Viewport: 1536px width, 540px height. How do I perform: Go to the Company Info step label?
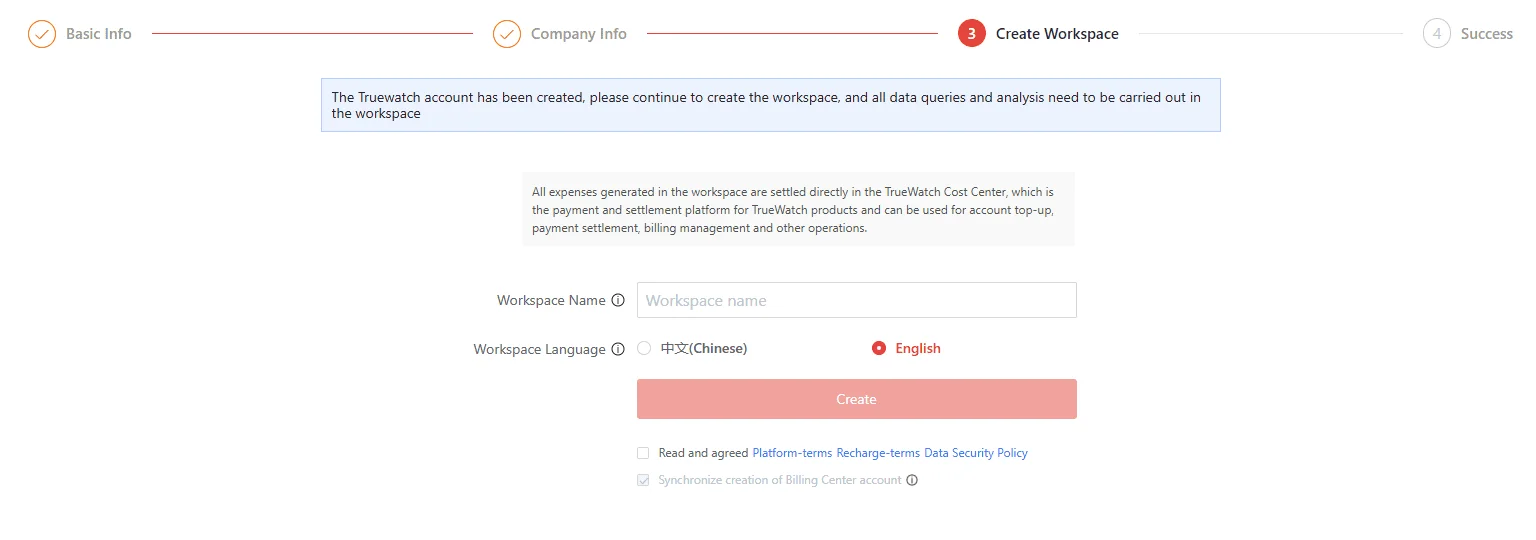click(579, 34)
